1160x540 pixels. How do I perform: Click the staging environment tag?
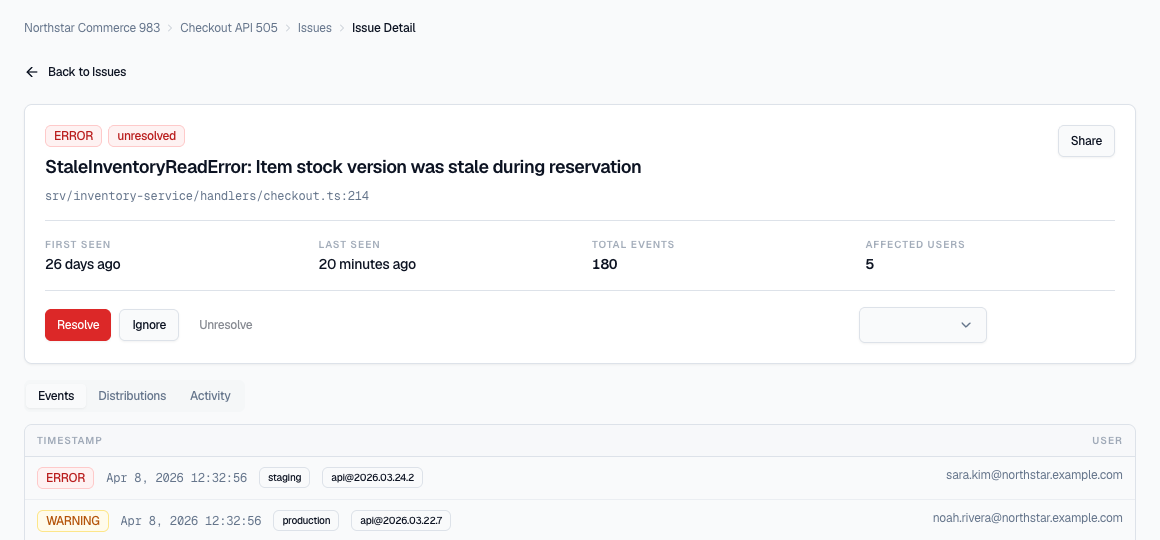[x=285, y=478]
